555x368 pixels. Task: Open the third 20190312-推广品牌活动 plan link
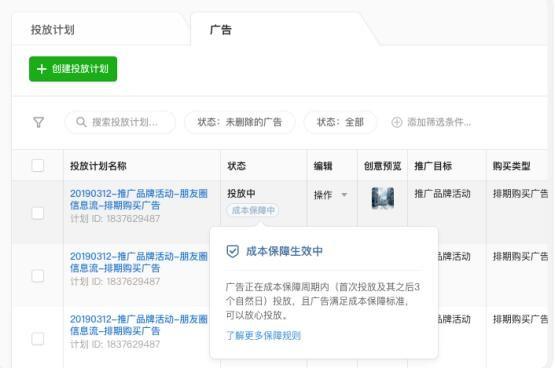tap(139, 325)
